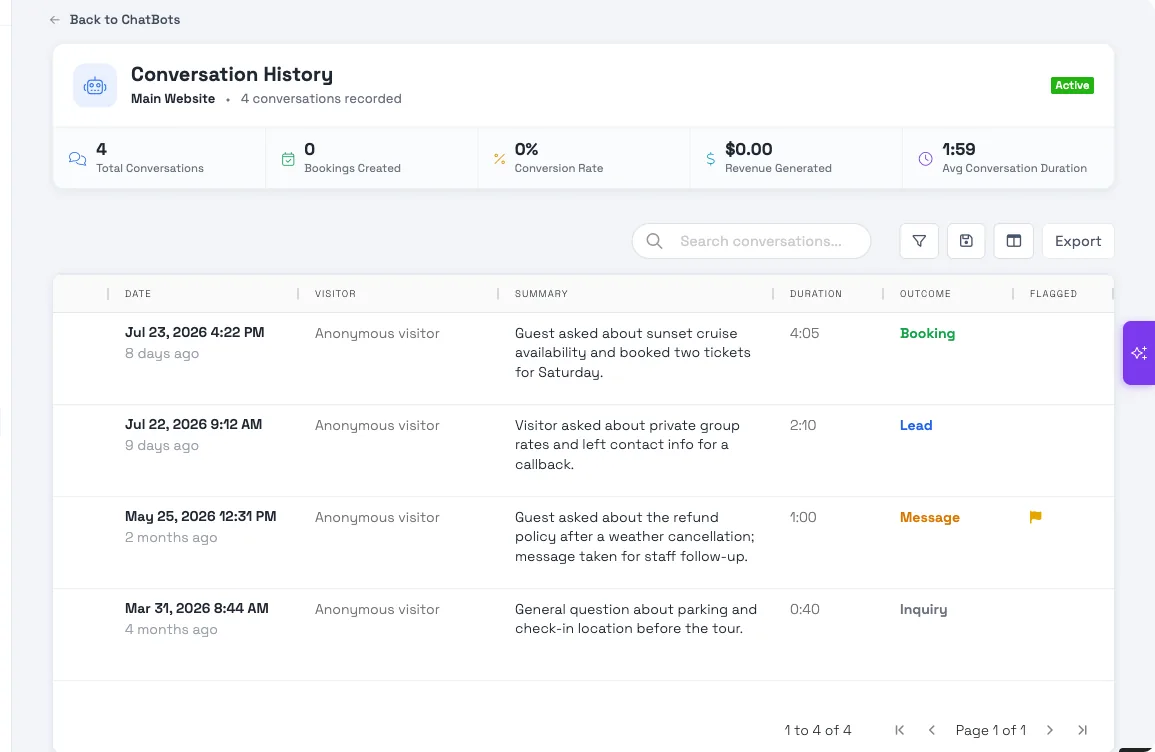Screen dimensions: 1155x752
Task: Click the Avg Conversation Duration clock icon
Action: (x=925, y=158)
